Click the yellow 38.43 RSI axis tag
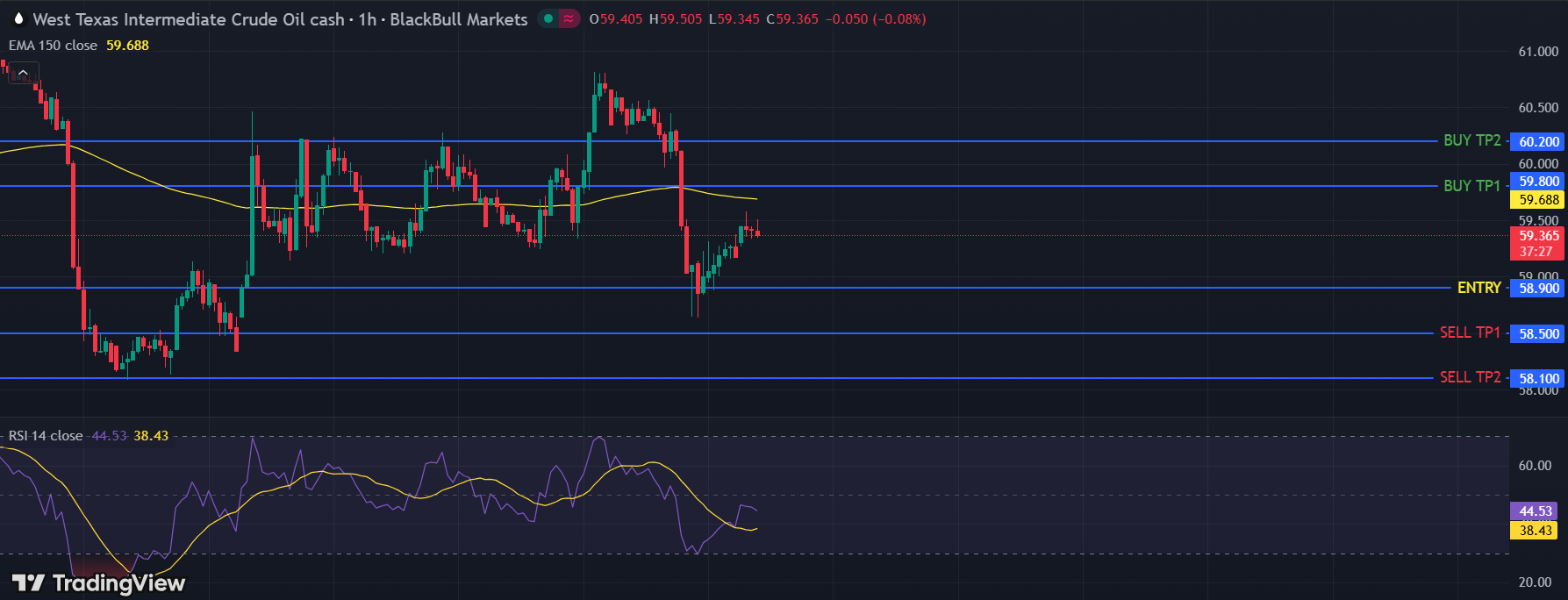 point(1535,531)
